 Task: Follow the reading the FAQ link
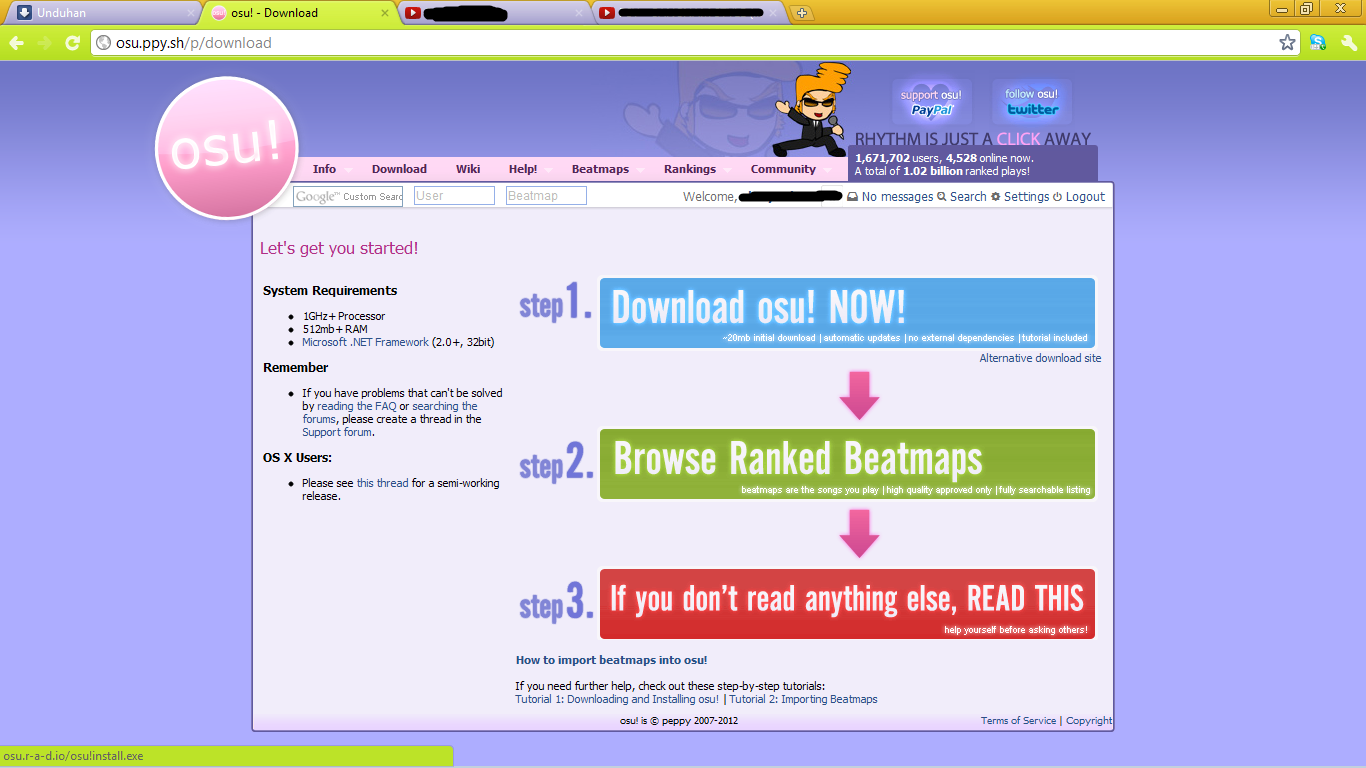click(x=357, y=406)
